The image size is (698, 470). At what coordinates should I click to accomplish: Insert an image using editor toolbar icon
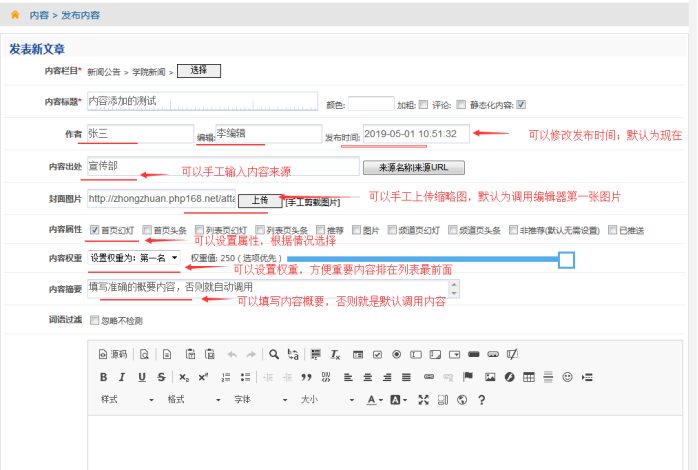pyautogui.click(x=489, y=377)
